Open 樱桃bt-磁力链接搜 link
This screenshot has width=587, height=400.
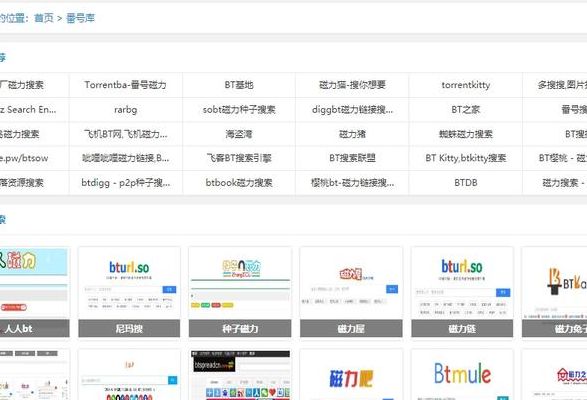pyautogui.click(x=352, y=183)
